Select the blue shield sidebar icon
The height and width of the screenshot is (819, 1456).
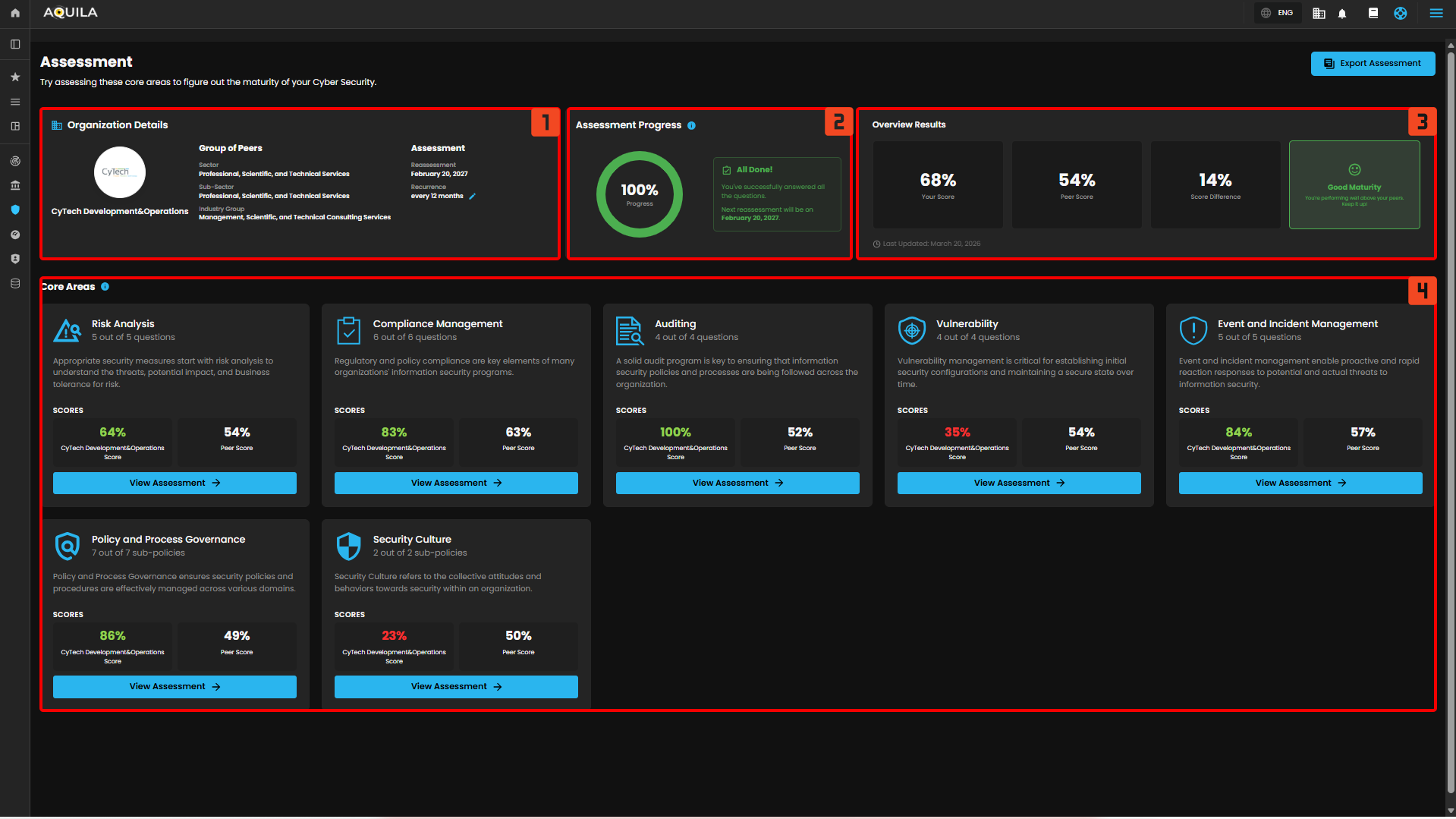click(14, 209)
